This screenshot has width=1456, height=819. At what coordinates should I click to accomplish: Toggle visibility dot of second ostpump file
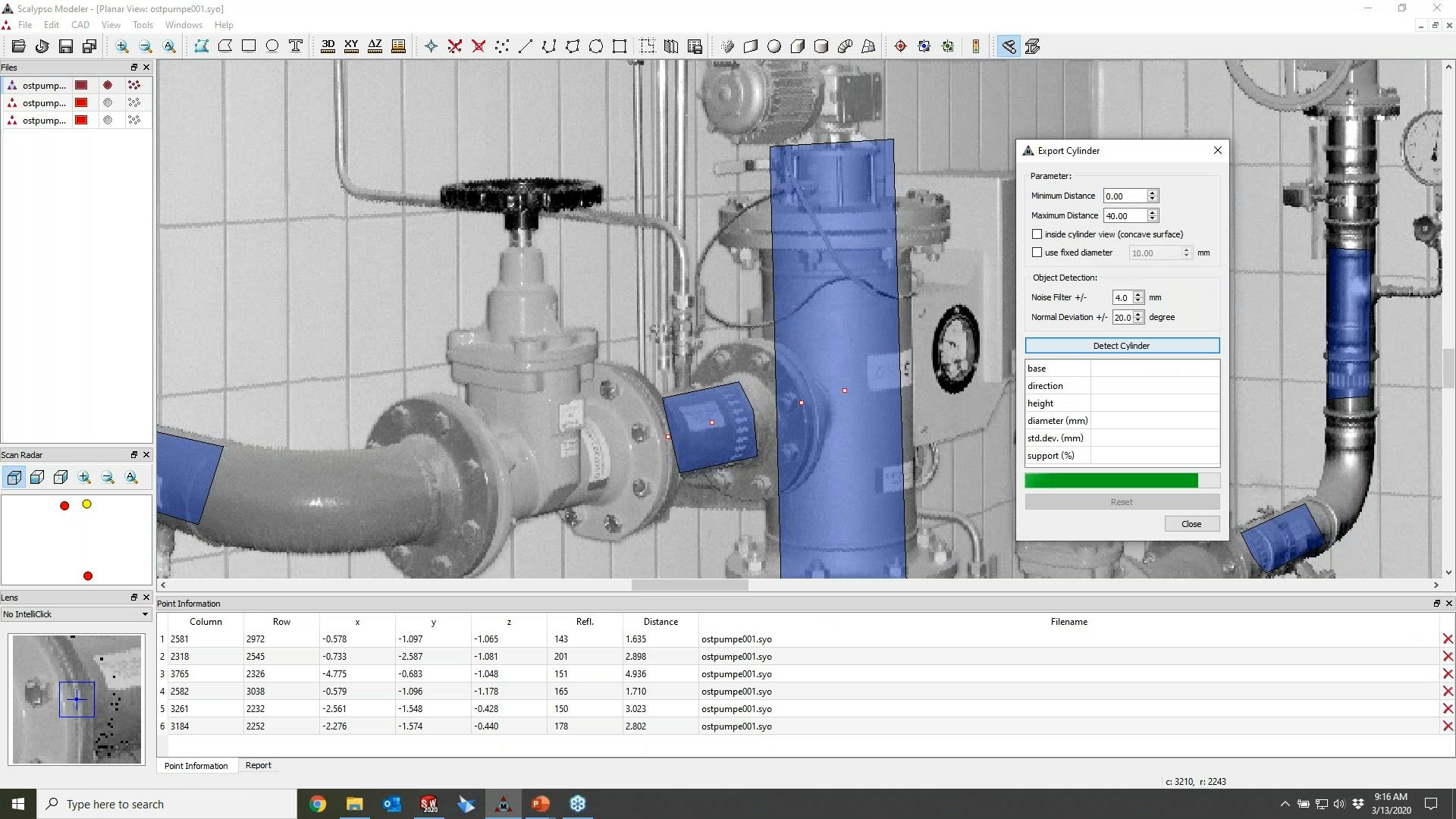coord(108,103)
